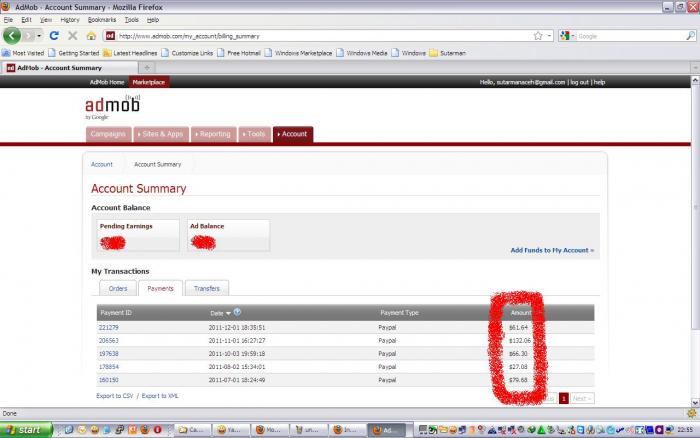Open the Bookmarks menu
Viewport: 700px width, 438px height.
pos(102,20)
